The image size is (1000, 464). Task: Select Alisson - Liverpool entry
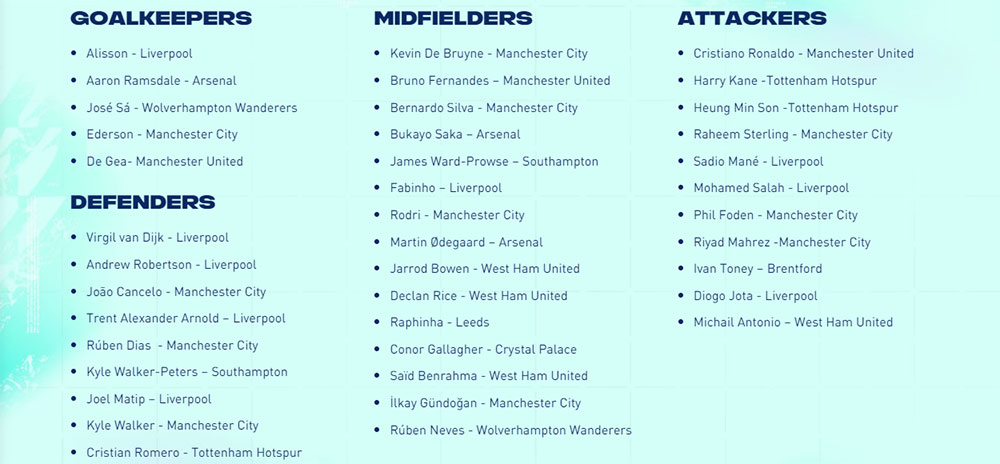pyautogui.click(x=140, y=54)
